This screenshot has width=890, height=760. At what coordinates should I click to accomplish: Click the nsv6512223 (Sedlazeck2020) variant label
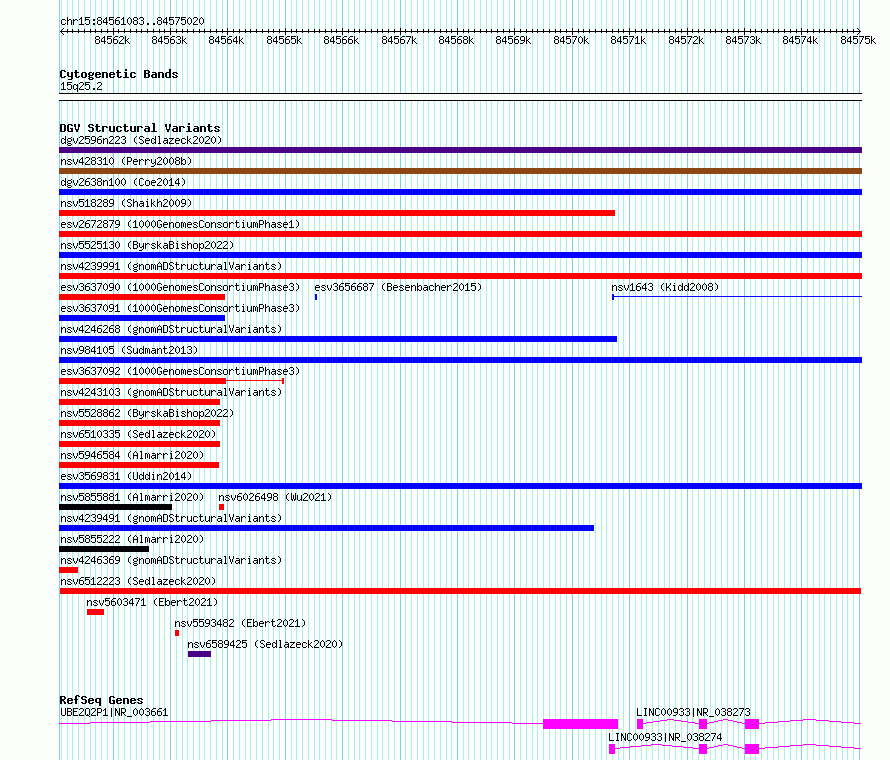(x=138, y=581)
